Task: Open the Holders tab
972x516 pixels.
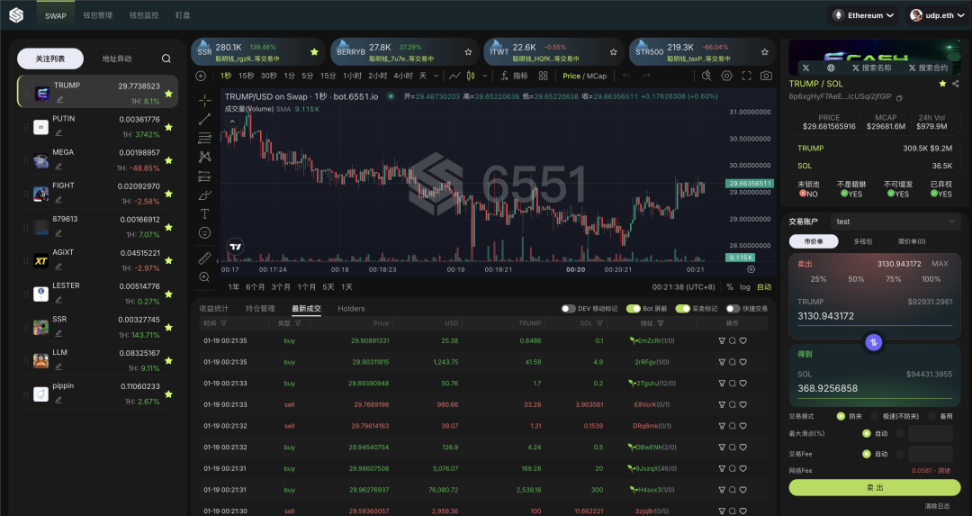Action: coord(351,308)
